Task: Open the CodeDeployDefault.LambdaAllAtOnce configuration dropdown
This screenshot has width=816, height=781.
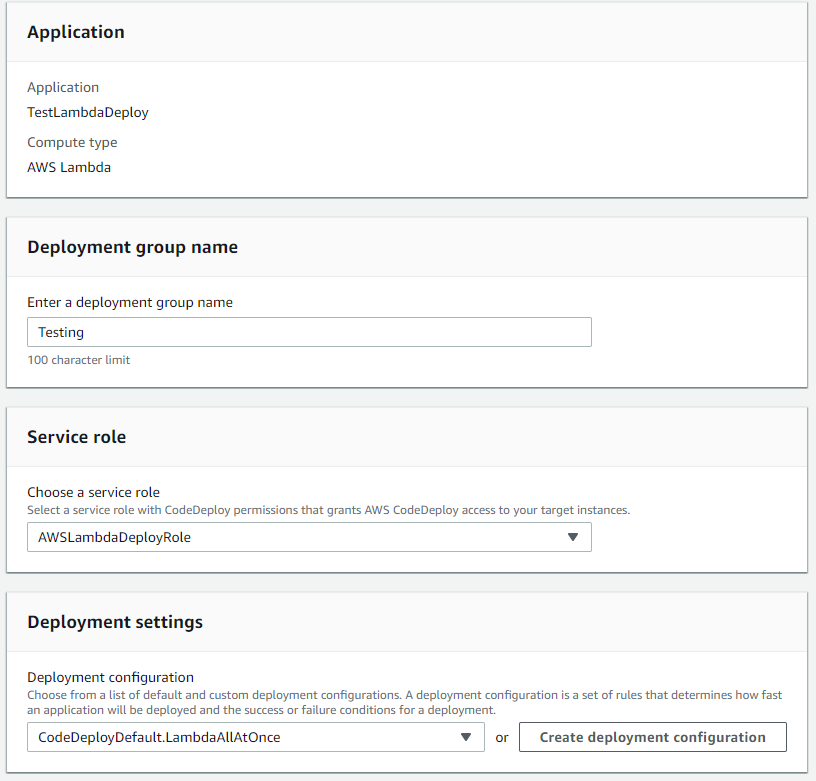Action: (x=256, y=737)
